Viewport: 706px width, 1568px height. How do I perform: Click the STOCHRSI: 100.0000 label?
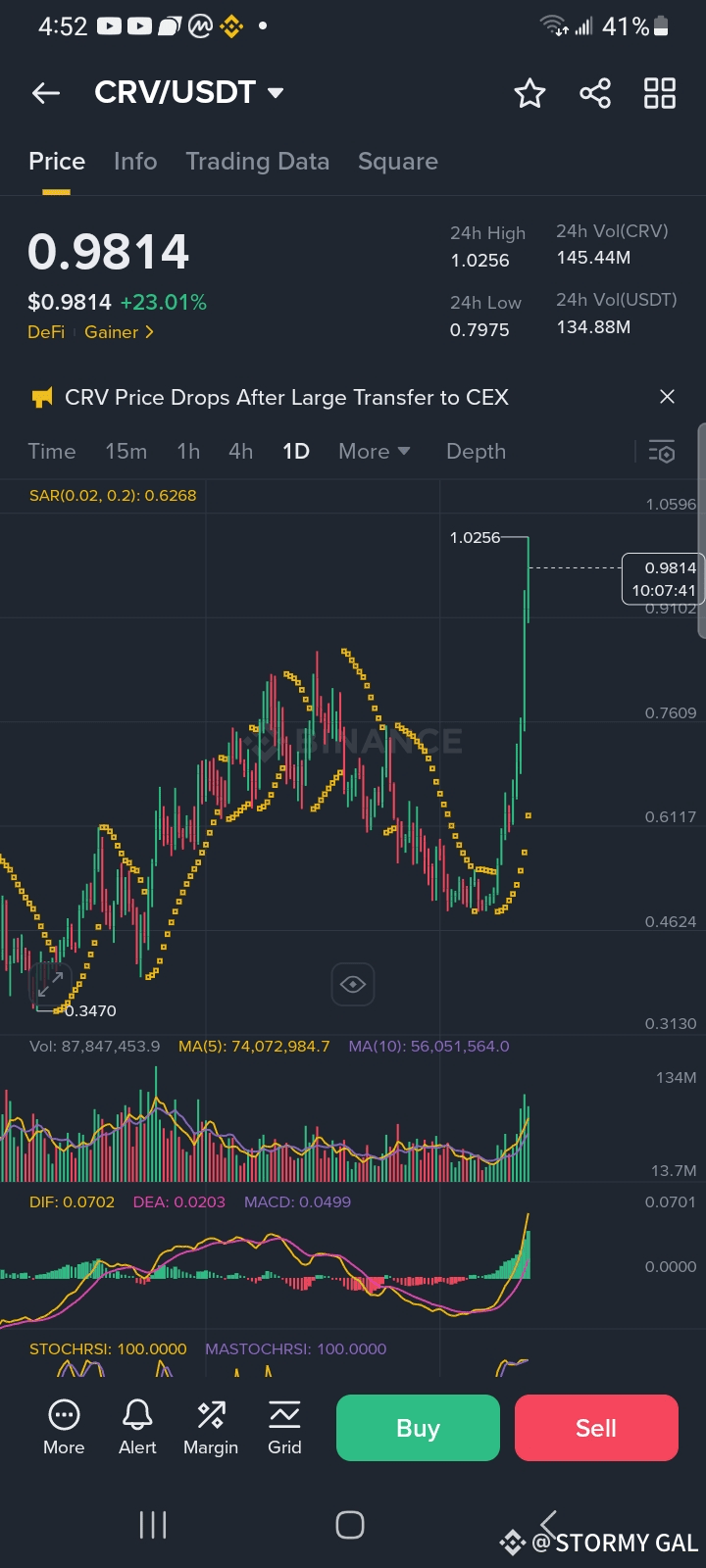(x=108, y=1348)
